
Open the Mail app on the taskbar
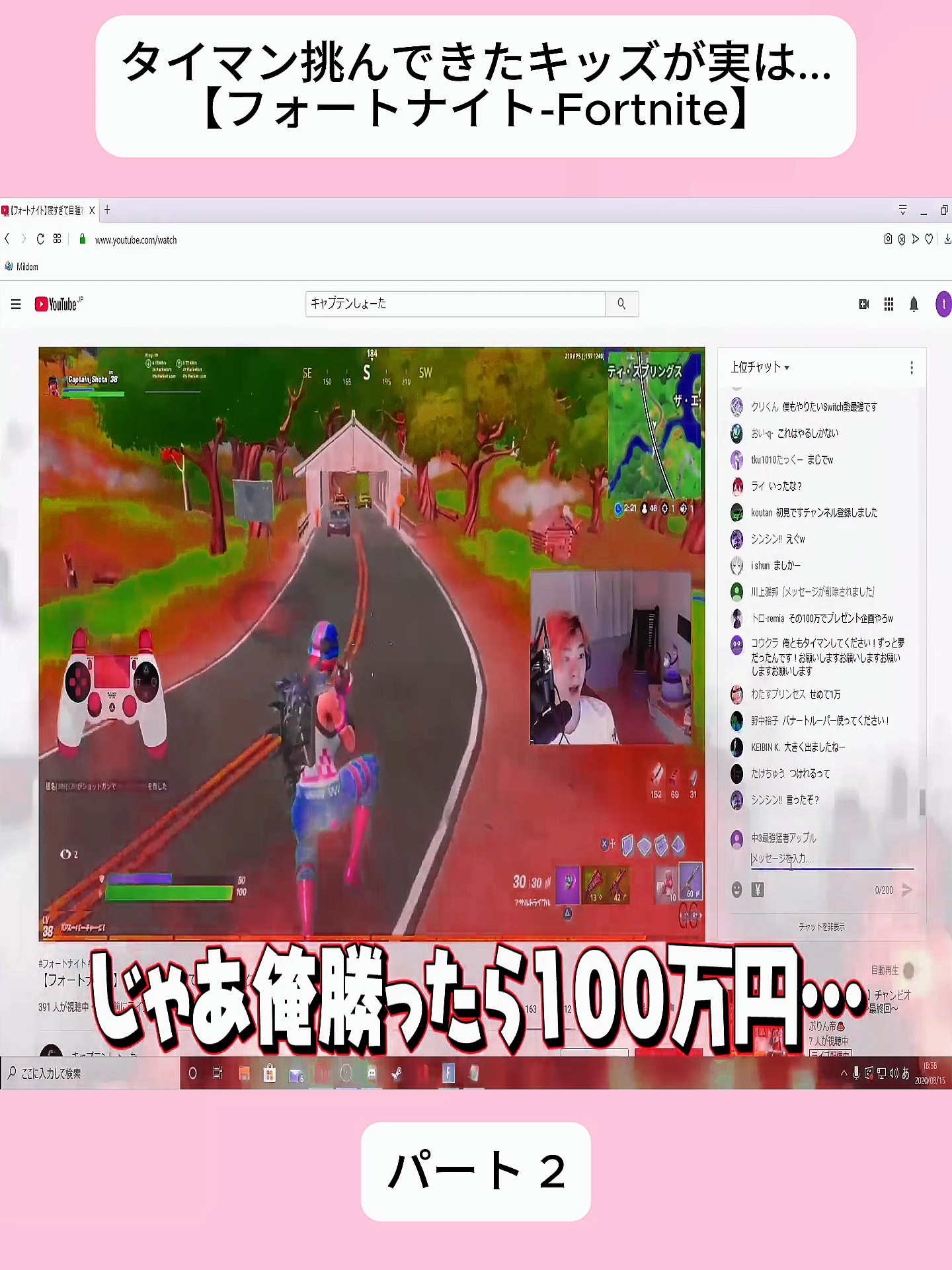[296, 1074]
